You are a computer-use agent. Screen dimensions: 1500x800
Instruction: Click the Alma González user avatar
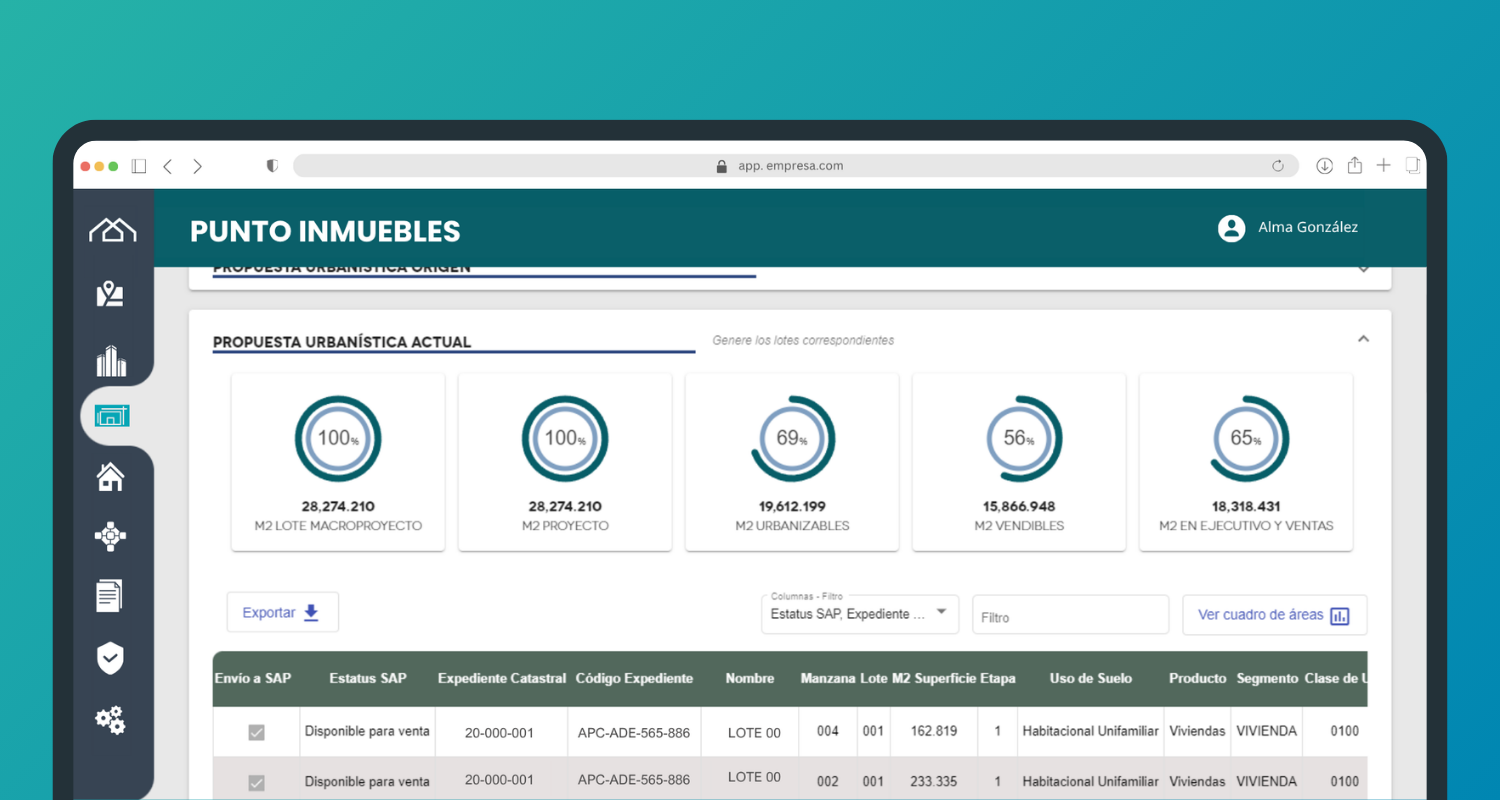[x=1231, y=228]
